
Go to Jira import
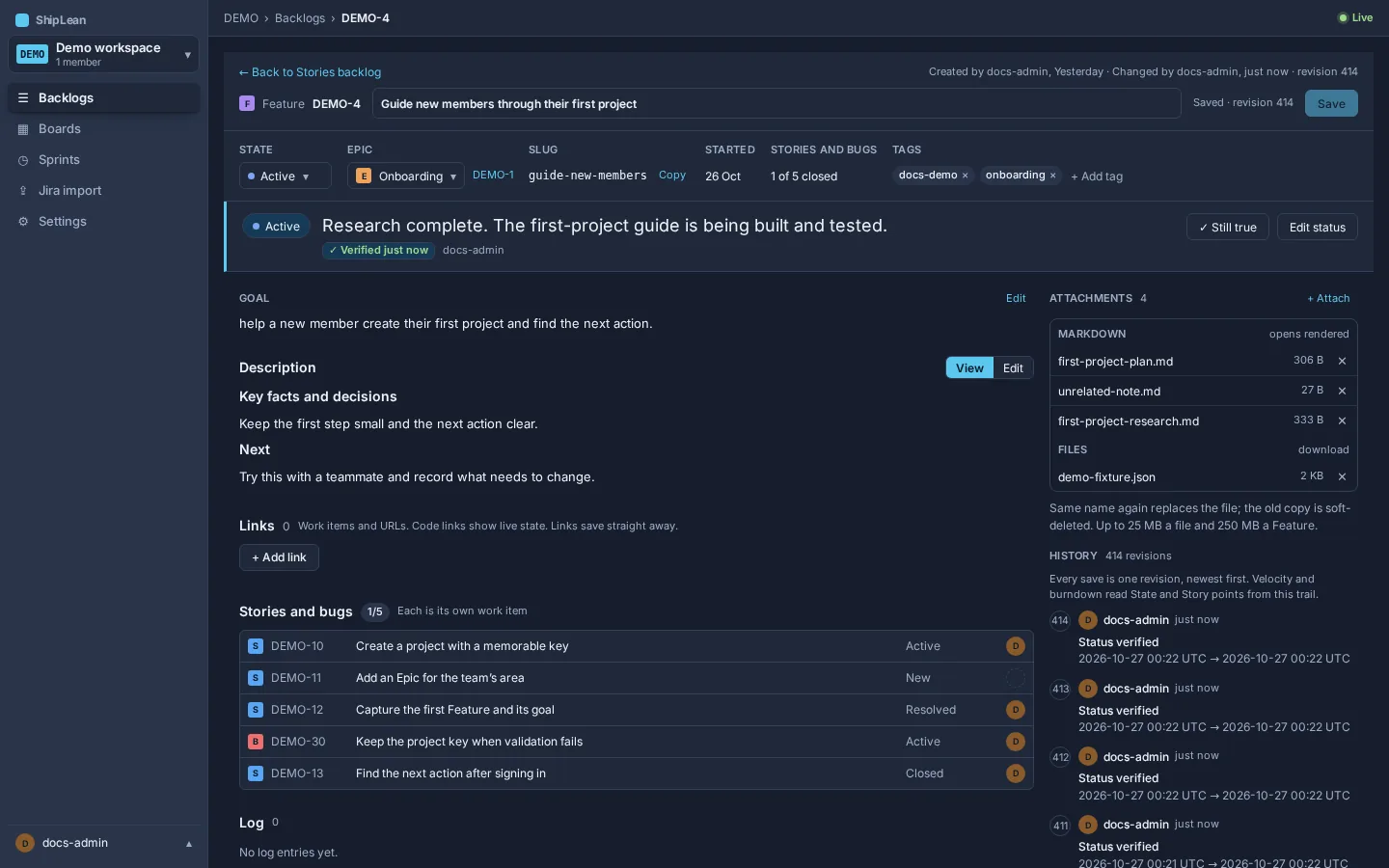pyautogui.click(x=104, y=191)
